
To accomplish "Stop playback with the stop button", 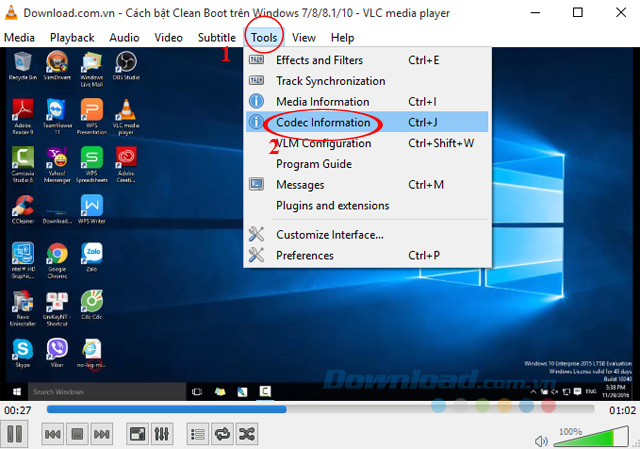I will 77,434.
